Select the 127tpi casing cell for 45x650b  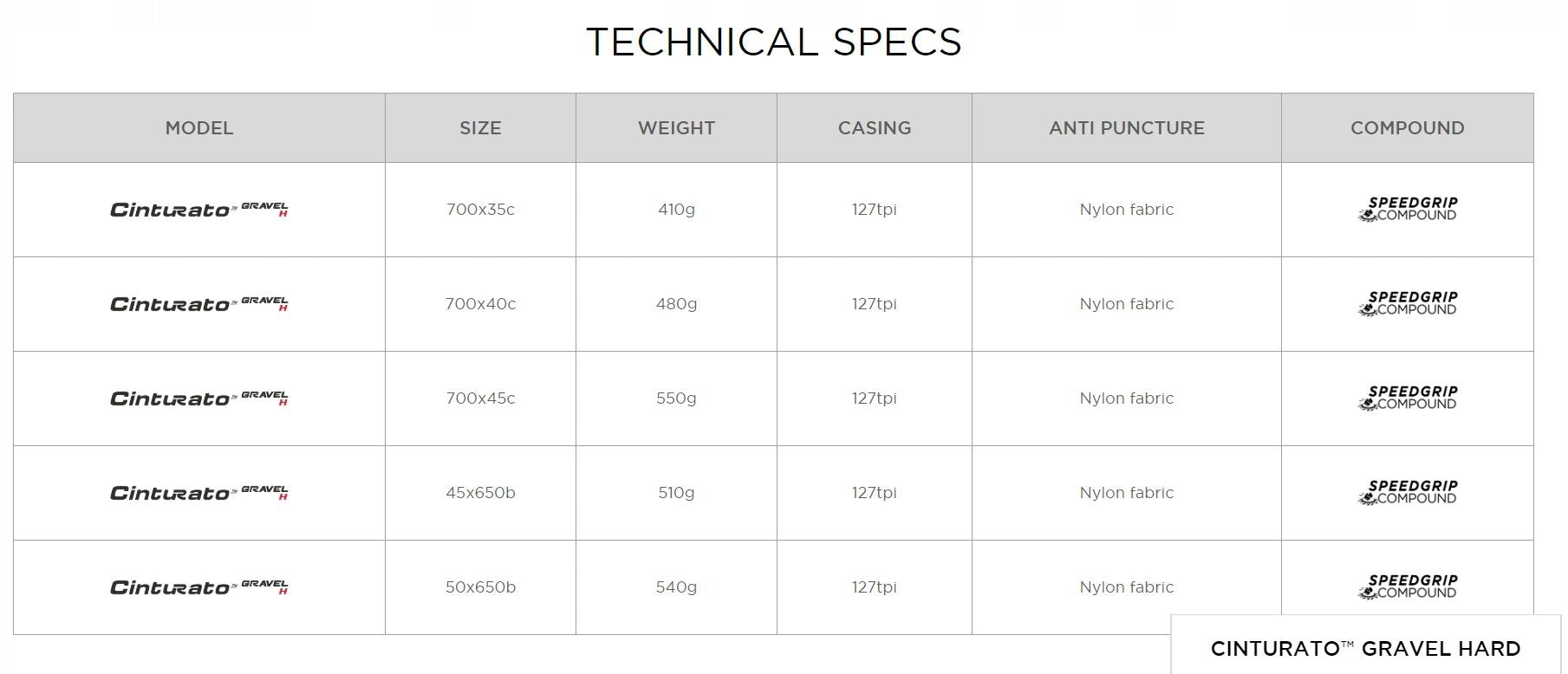point(875,493)
